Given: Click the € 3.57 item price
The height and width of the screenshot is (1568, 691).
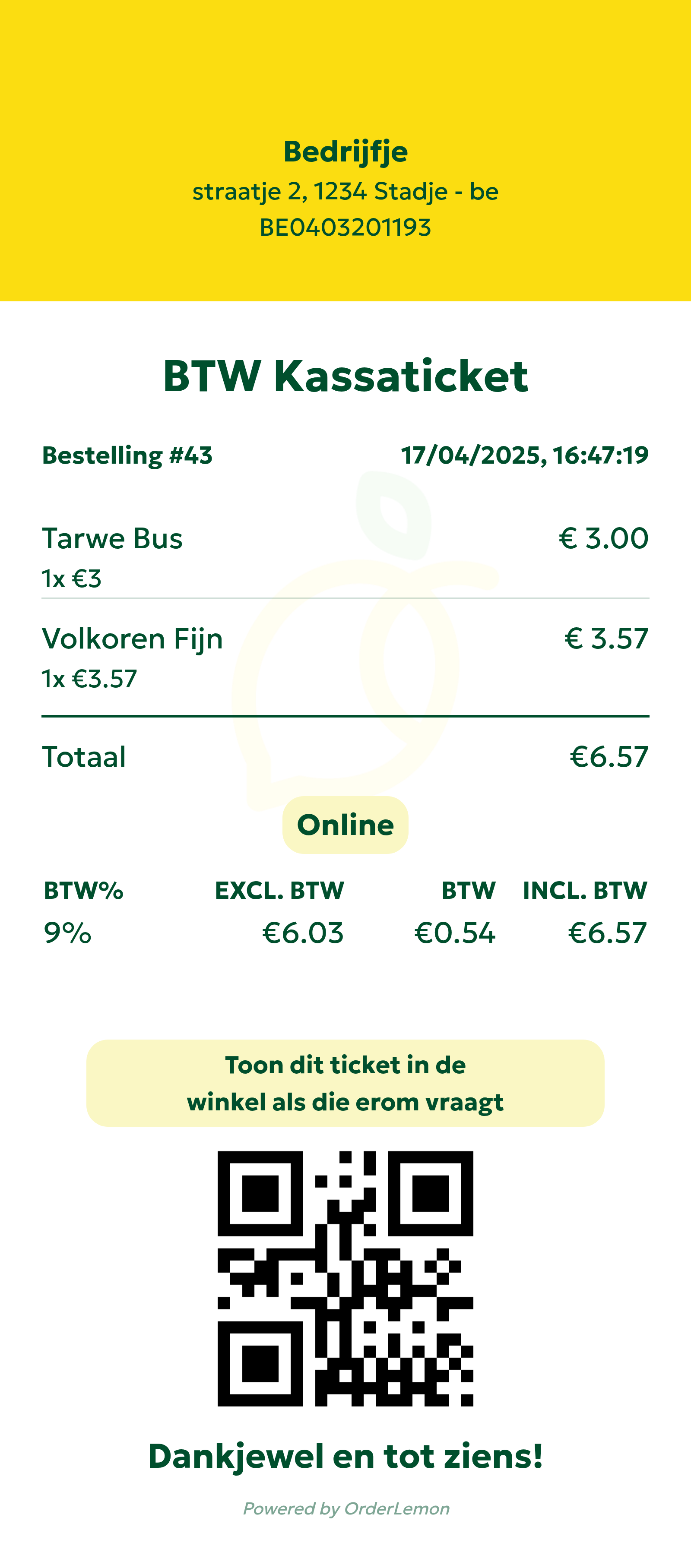Looking at the screenshot, I should 606,639.
